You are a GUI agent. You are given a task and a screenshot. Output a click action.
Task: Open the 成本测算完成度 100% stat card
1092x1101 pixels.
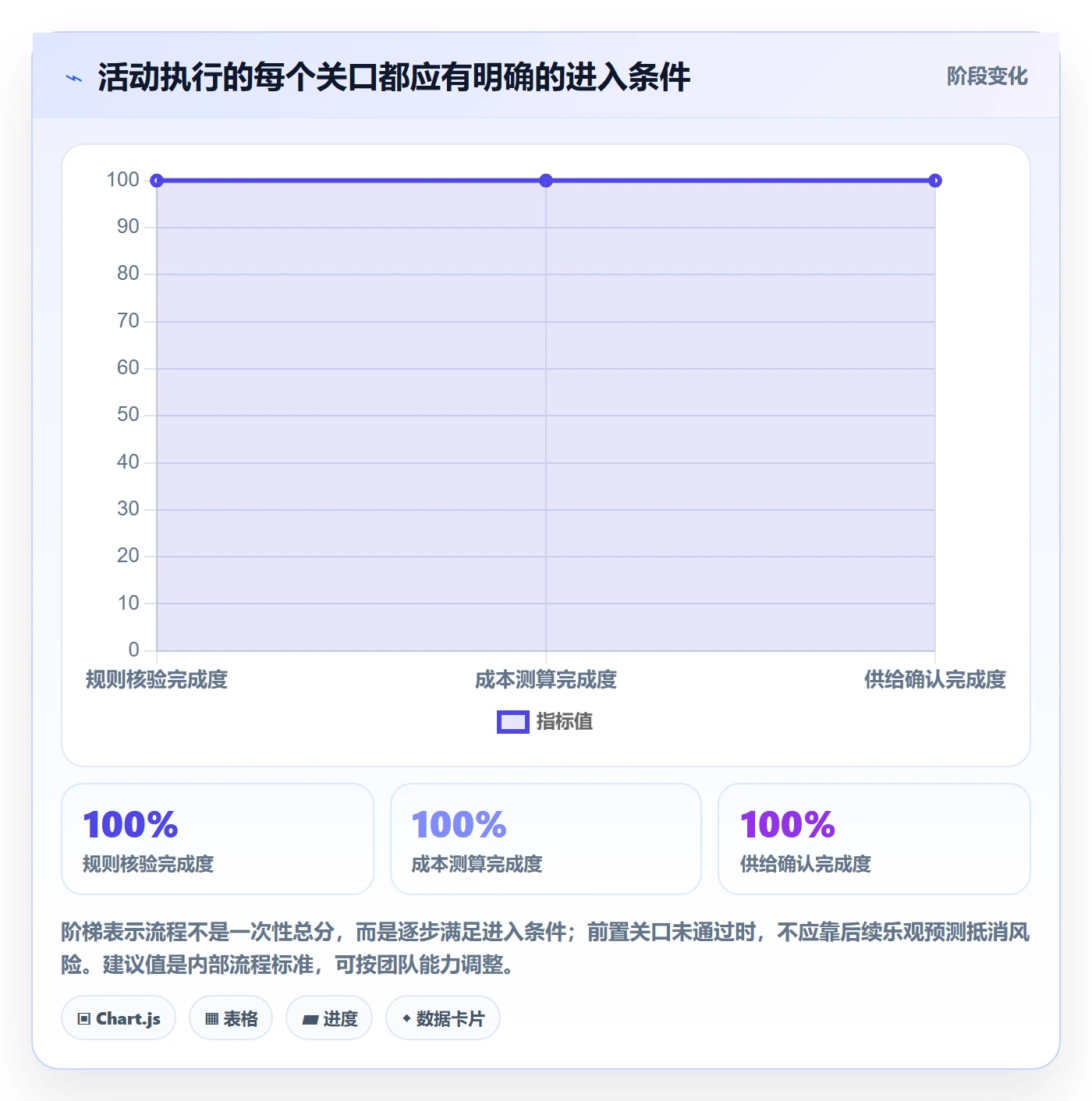click(x=546, y=839)
